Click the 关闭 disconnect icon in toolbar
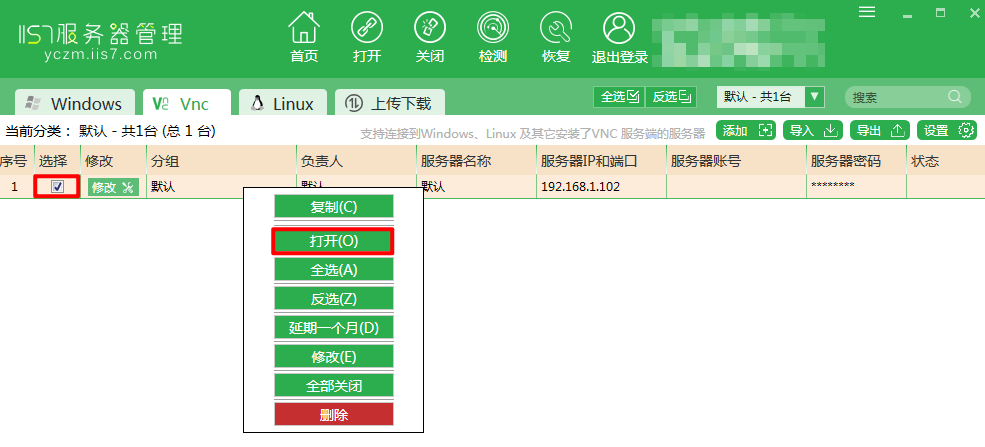This screenshot has width=985, height=447. 429,28
